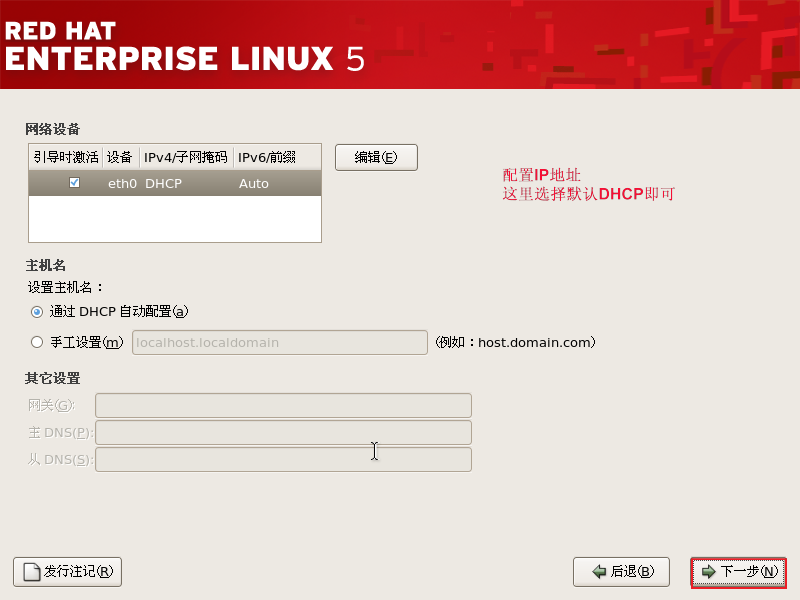This screenshot has height=600, width=800.
Task: Select 手工设置(m) manual hostname radio button
Action: [37, 342]
